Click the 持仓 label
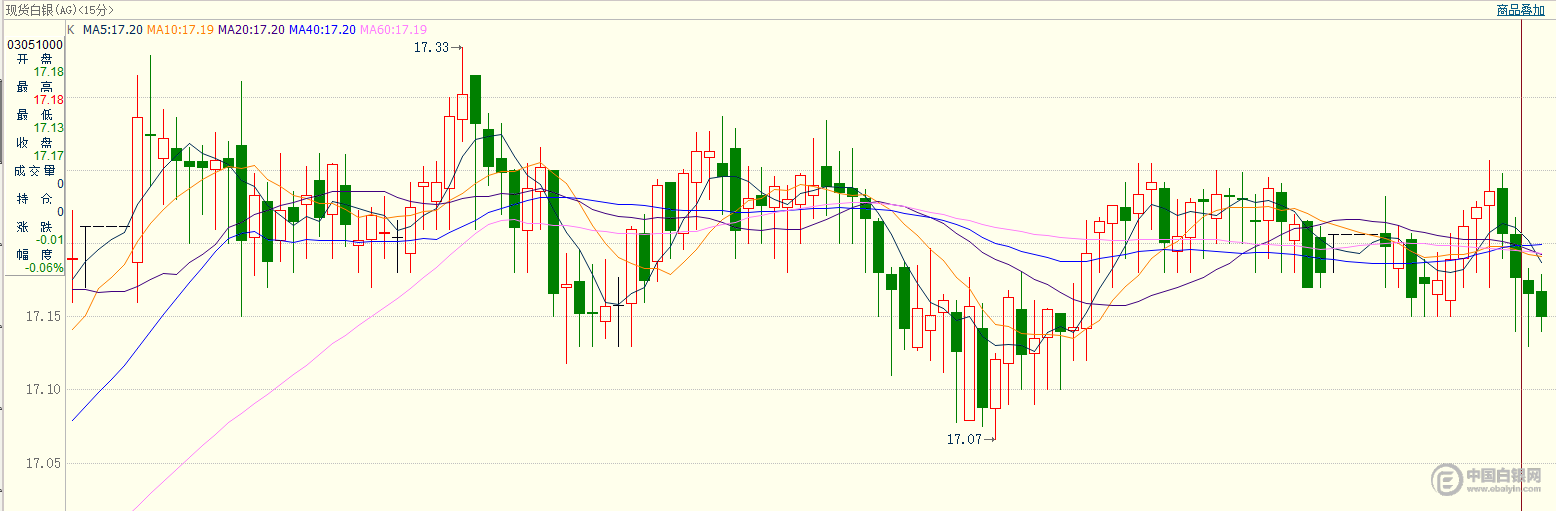Viewport: 1556px width, 511px height. click(34, 199)
